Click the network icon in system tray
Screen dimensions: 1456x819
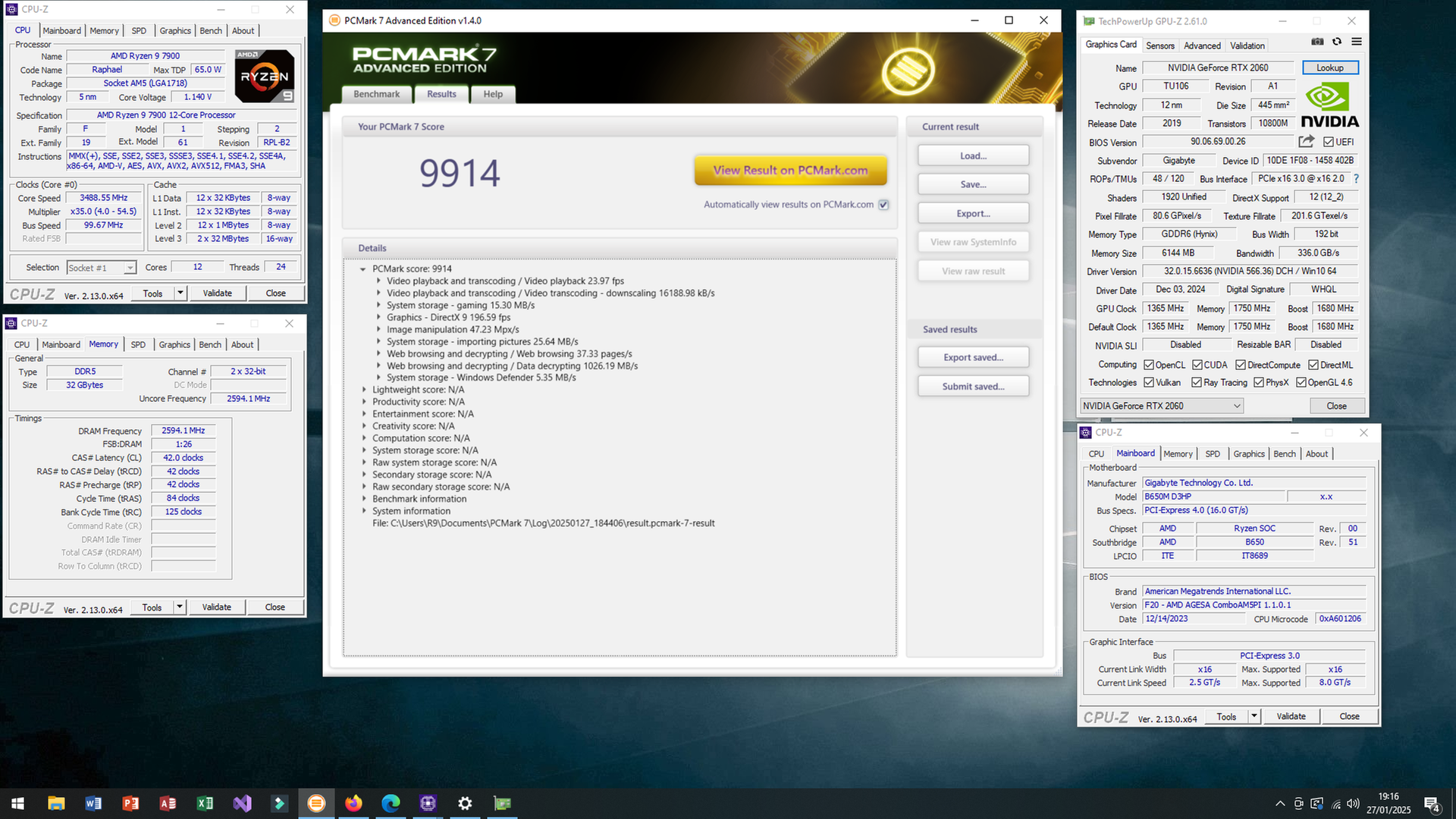1335,803
